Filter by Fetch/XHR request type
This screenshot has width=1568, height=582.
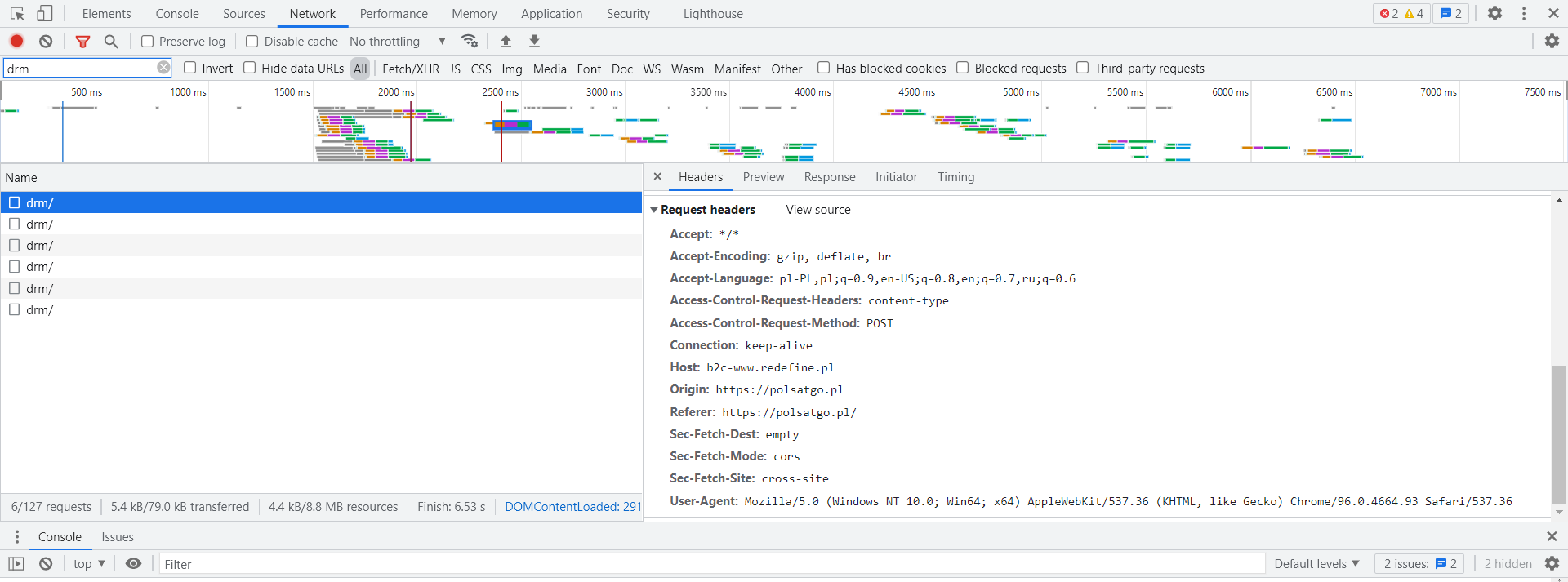[x=411, y=69]
